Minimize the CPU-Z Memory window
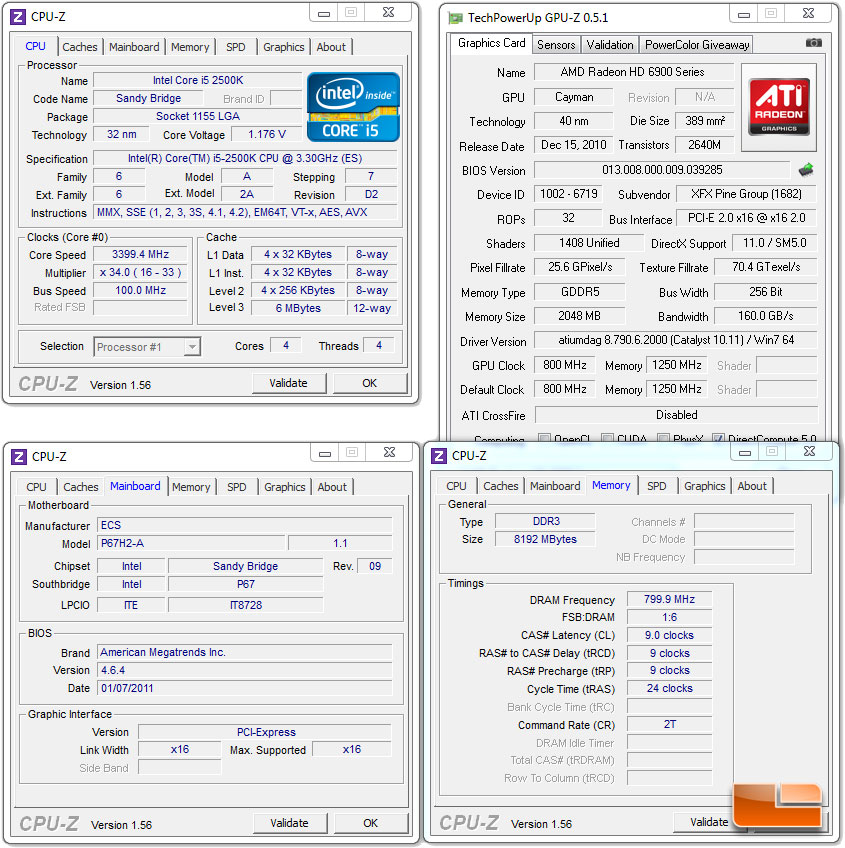 (x=745, y=452)
